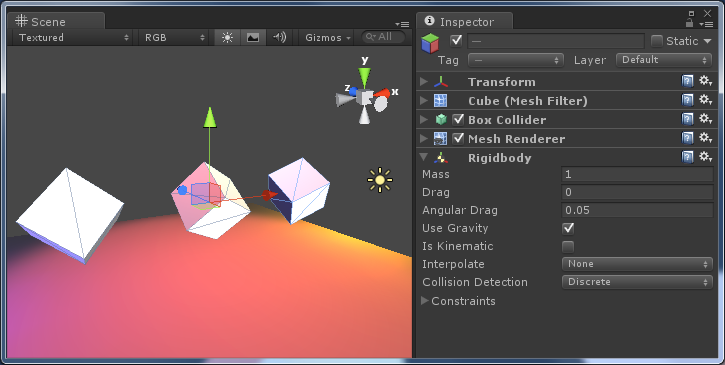Enable the Is Kinematic checkbox
Viewport: 725px width, 365px height.
point(568,246)
